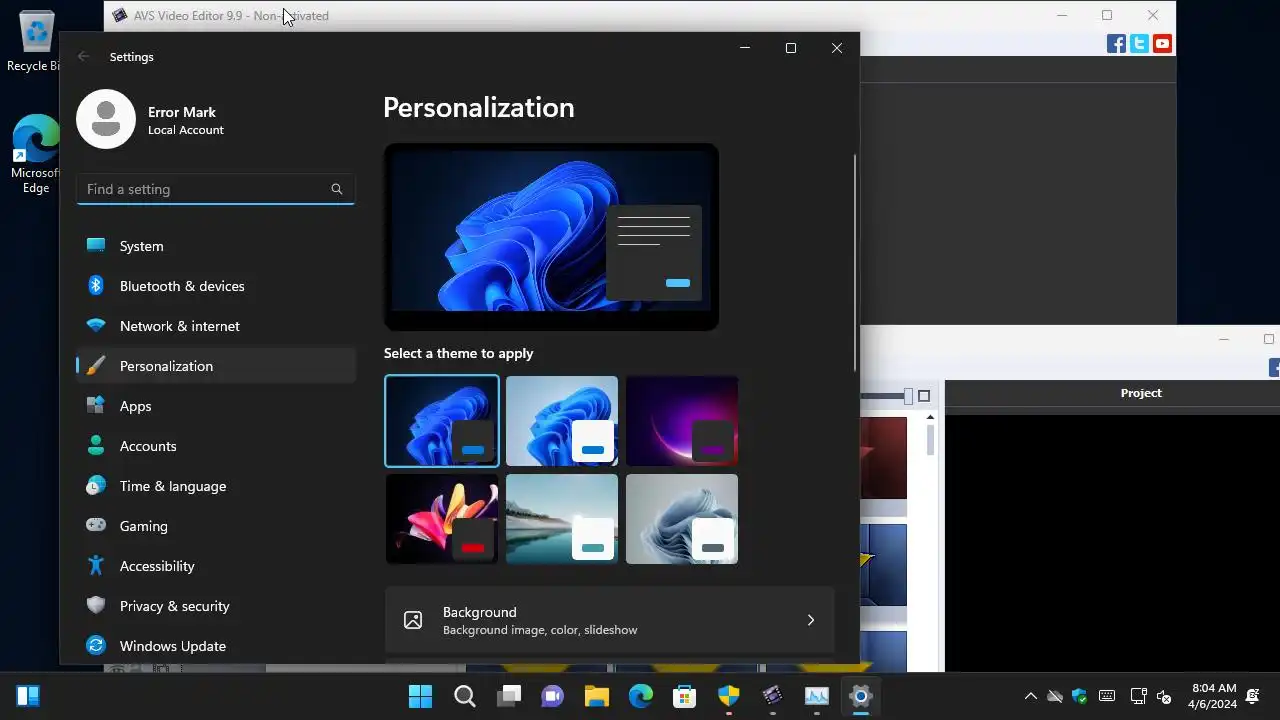This screenshot has width=1280, height=720.
Task: Open Background image settings
Action: coord(609,620)
